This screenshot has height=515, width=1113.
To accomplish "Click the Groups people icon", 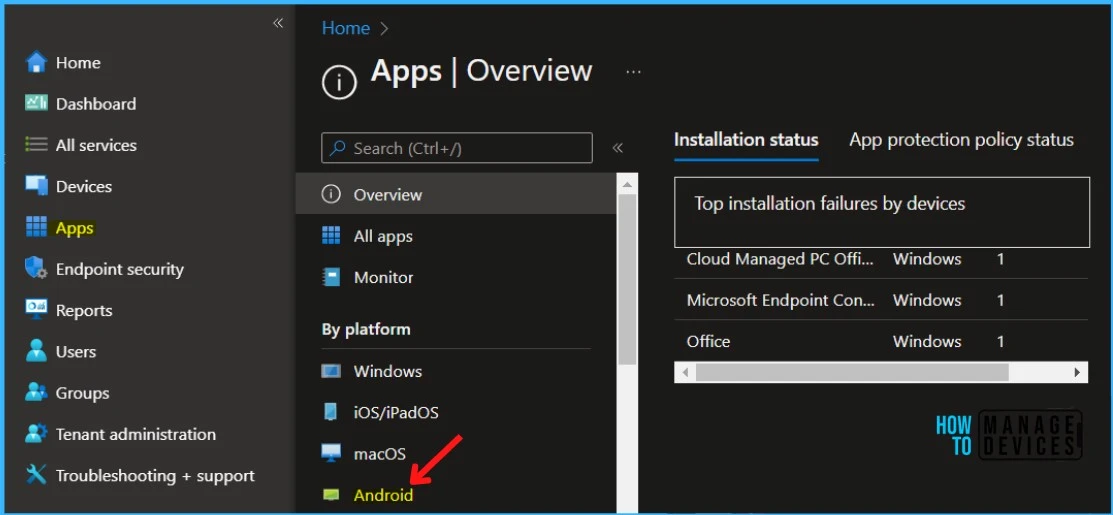I will coord(36,392).
